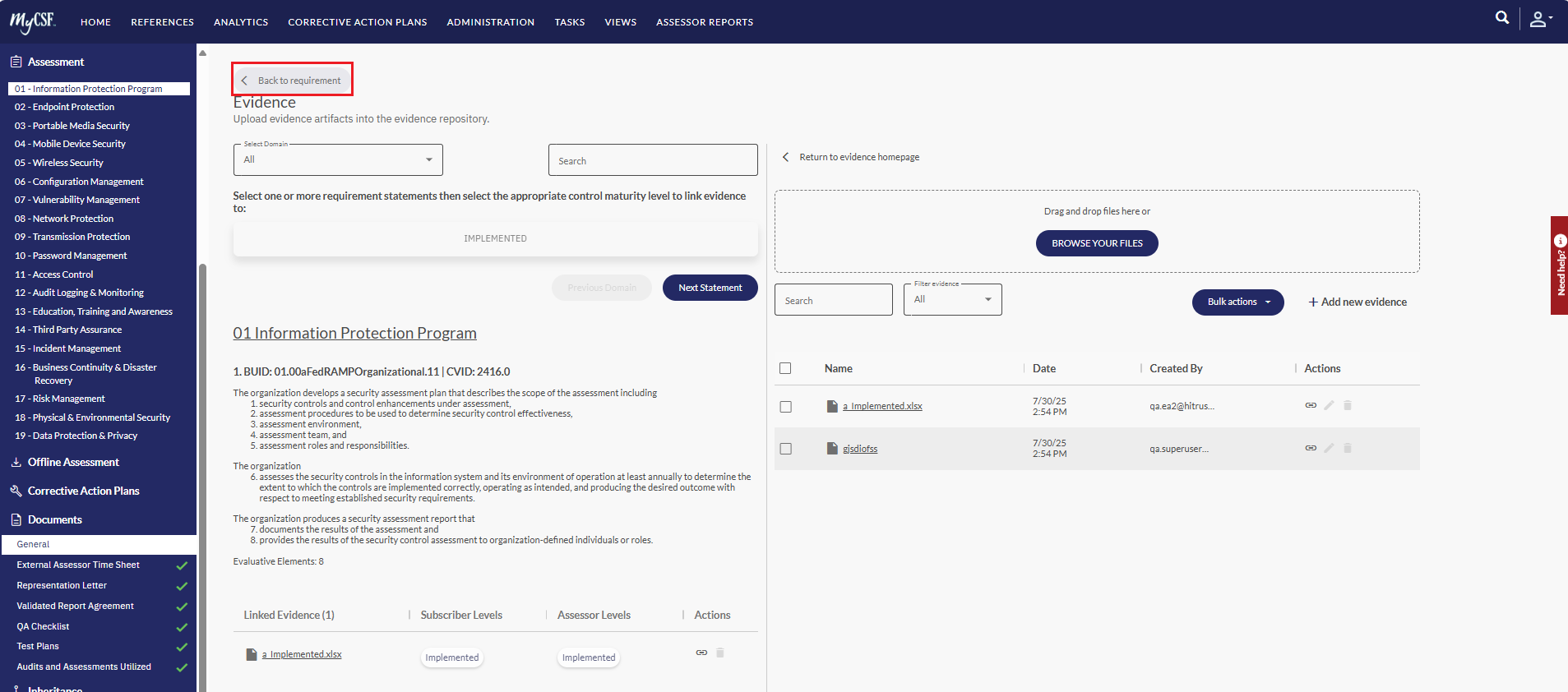Image resolution: width=1568 pixels, height=692 pixels.
Task: Check the gjsdiofss row checkbox
Action: (785, 449)
